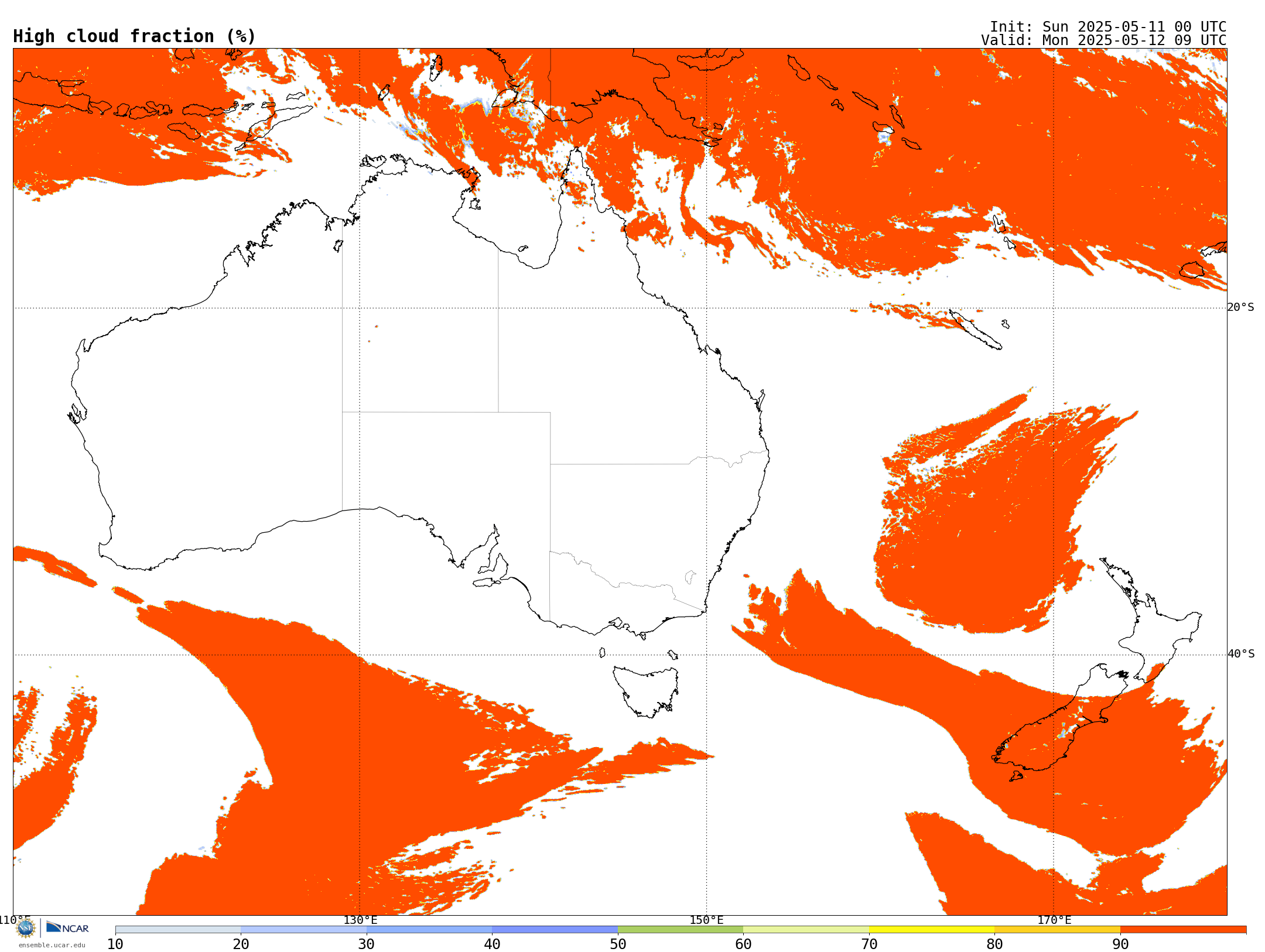
Task: Click the periwinkle 40-50 colorbar segment
Action: point(555,930)
